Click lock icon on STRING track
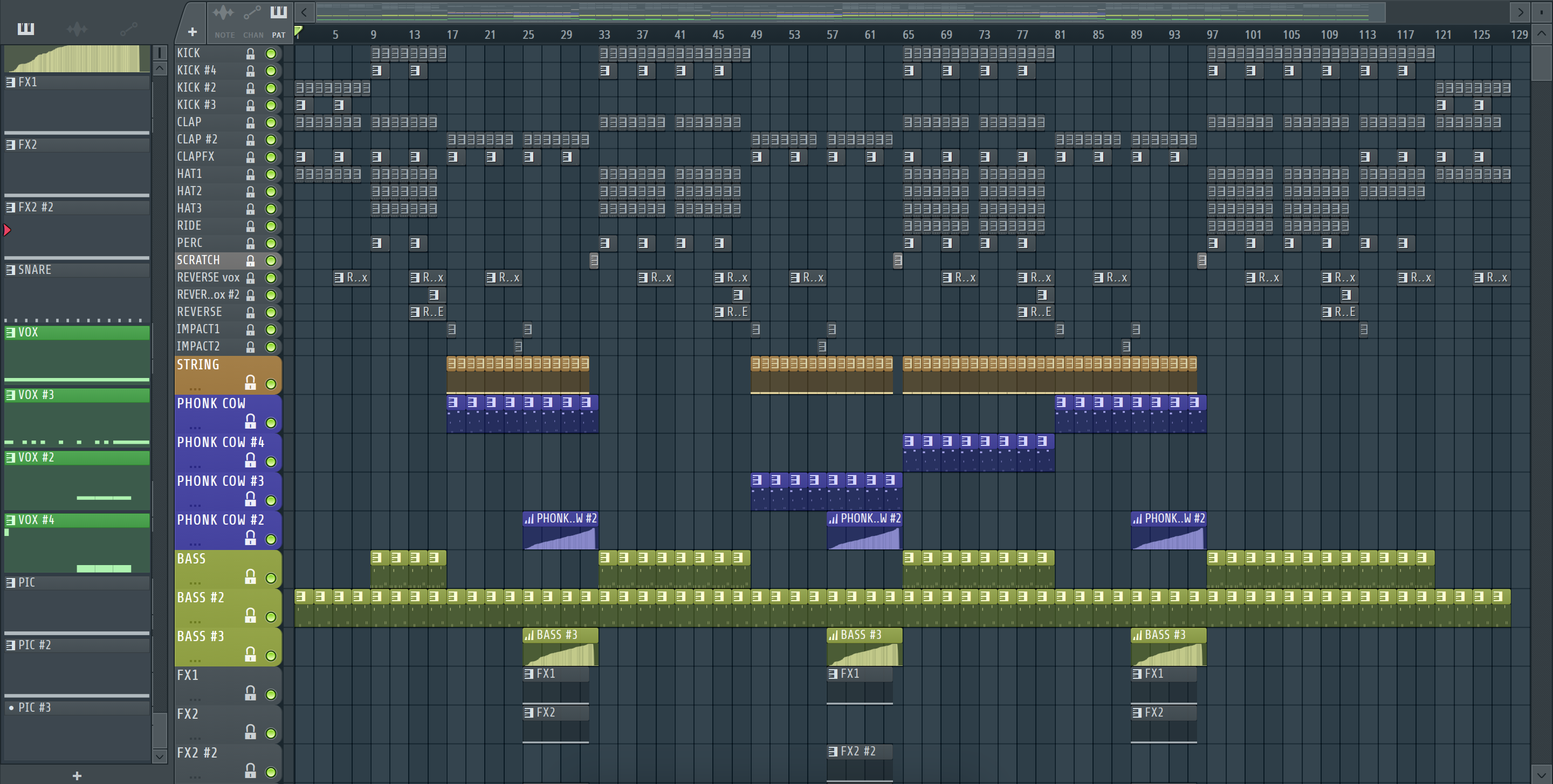 click(250, 383)
